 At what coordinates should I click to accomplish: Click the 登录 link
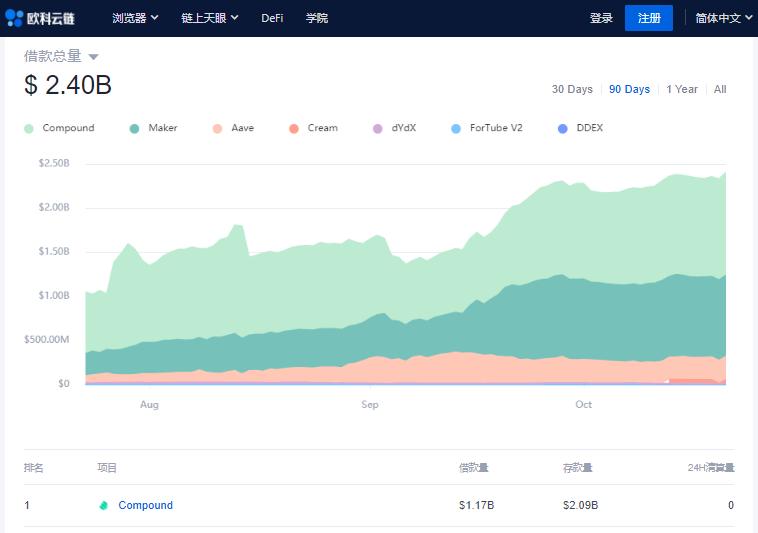point(601,18)
